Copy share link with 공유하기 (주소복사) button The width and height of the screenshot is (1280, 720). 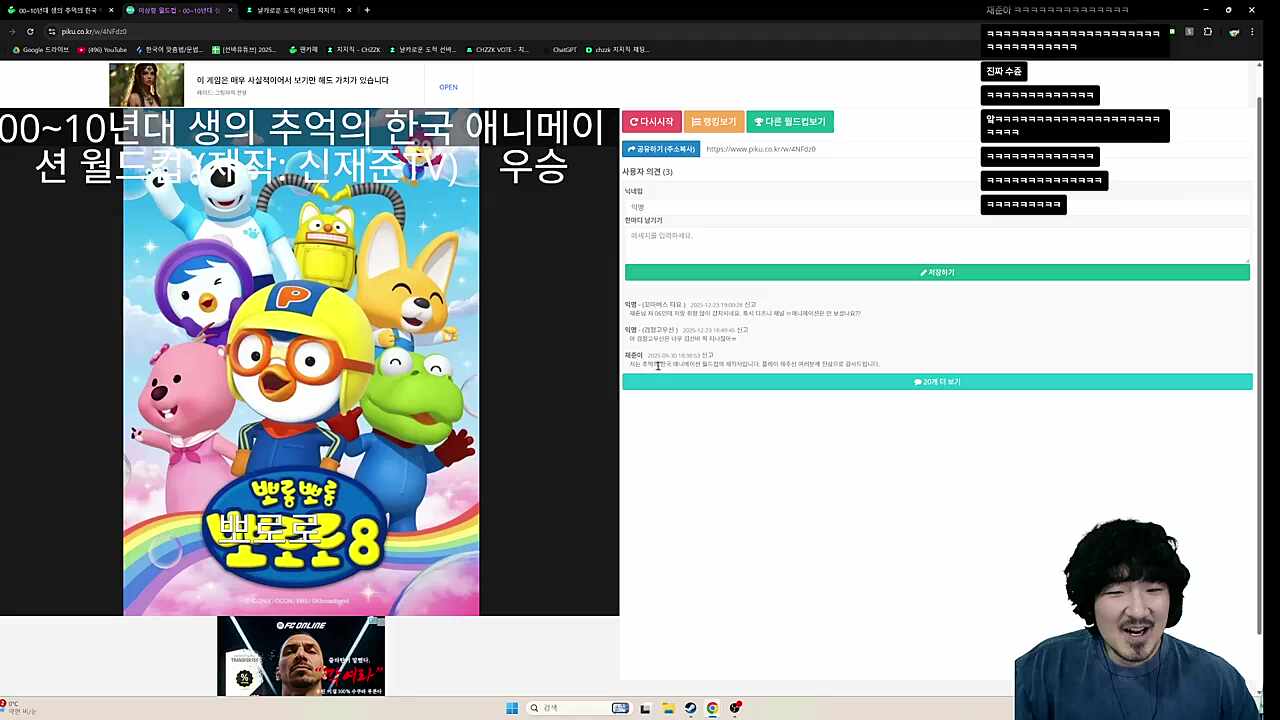661,149
